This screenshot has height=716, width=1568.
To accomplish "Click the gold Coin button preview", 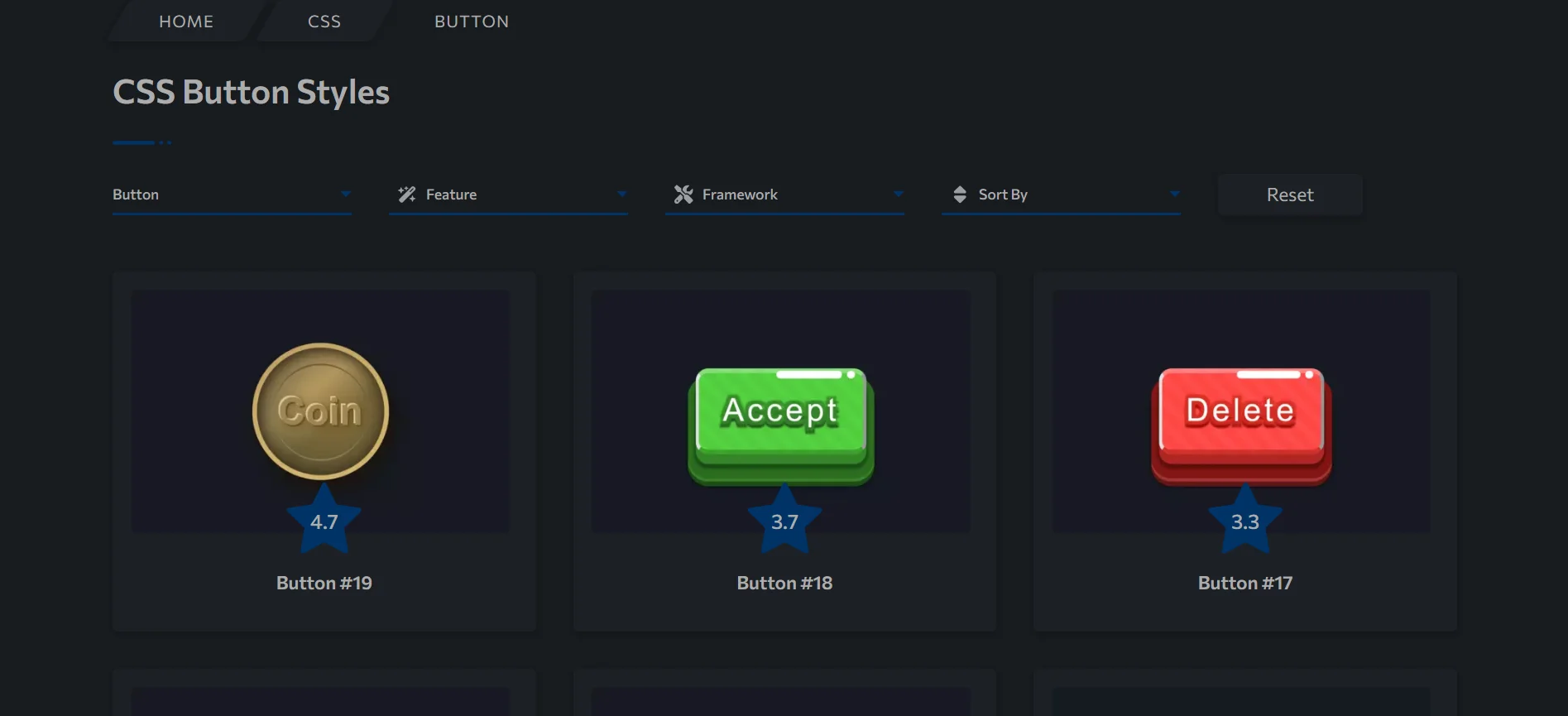I will (320, 411).
